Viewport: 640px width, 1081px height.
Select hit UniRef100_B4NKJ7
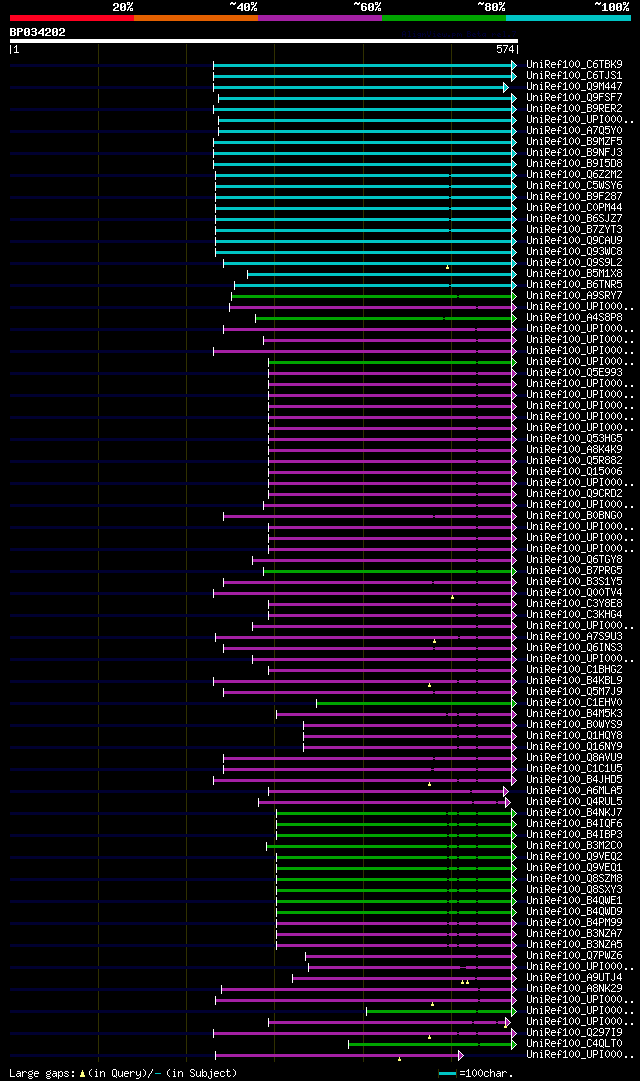coord(574,813)
